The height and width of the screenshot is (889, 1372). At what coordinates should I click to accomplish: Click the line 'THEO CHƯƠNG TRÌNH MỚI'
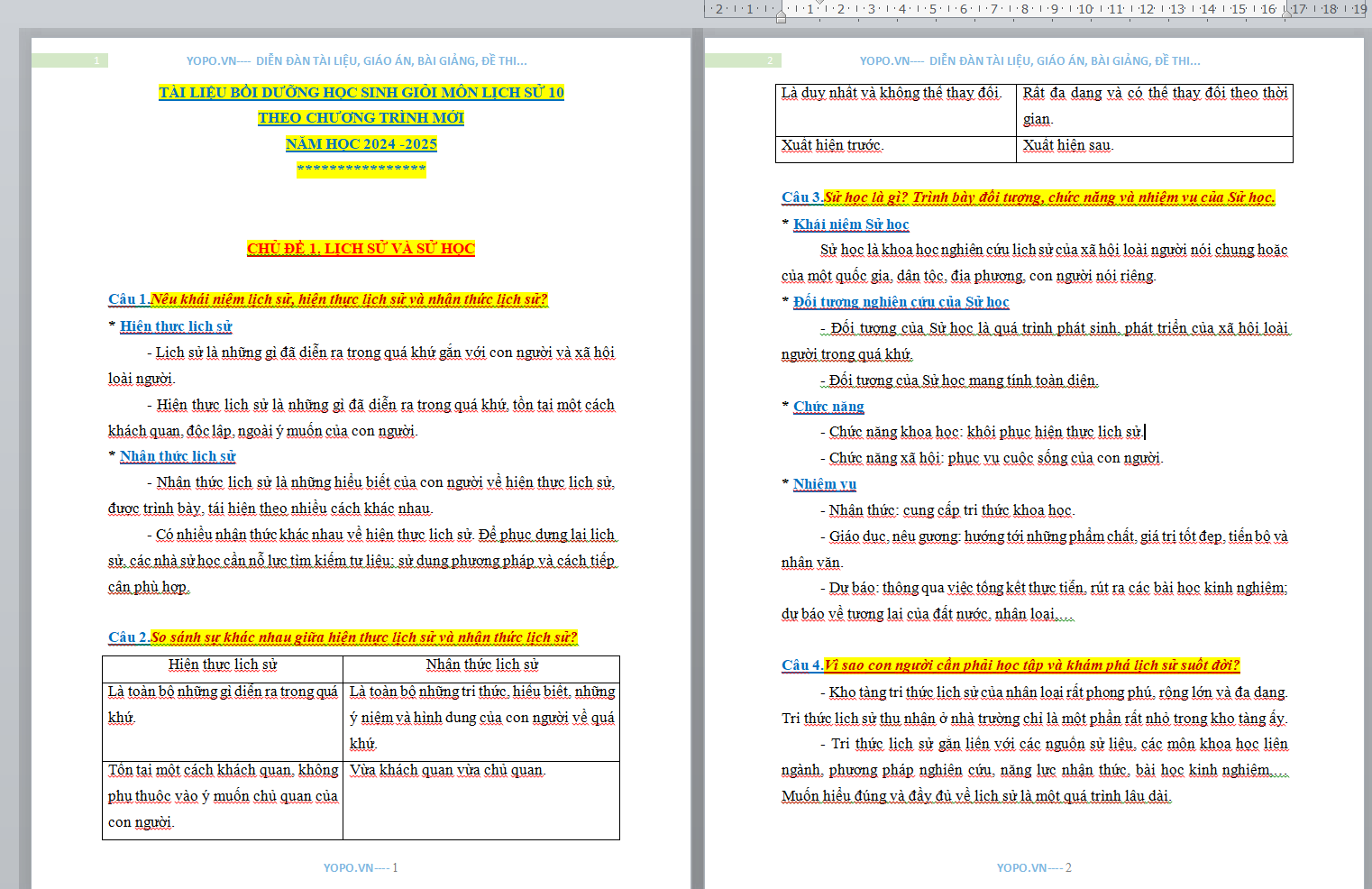coord(361,117)
